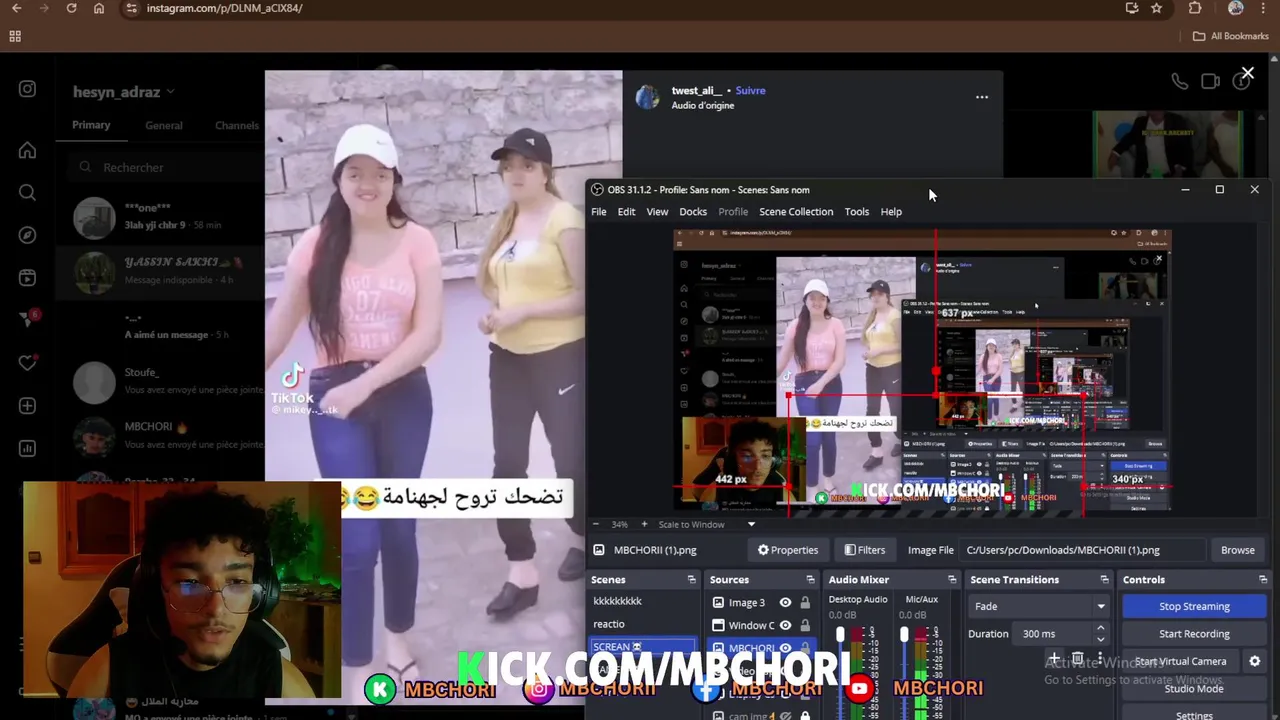Enable Studio Mode
The height and width of the screenshot is (720, 1280).
[1194, 688]
